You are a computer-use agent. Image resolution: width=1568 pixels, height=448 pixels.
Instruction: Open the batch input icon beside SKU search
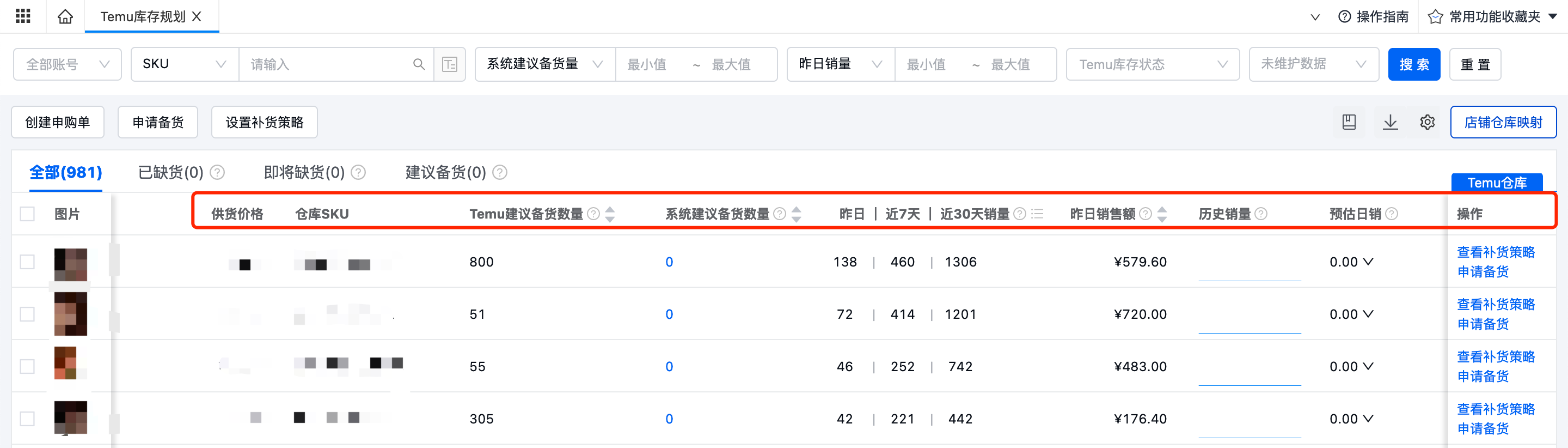(x=450, y=64)
